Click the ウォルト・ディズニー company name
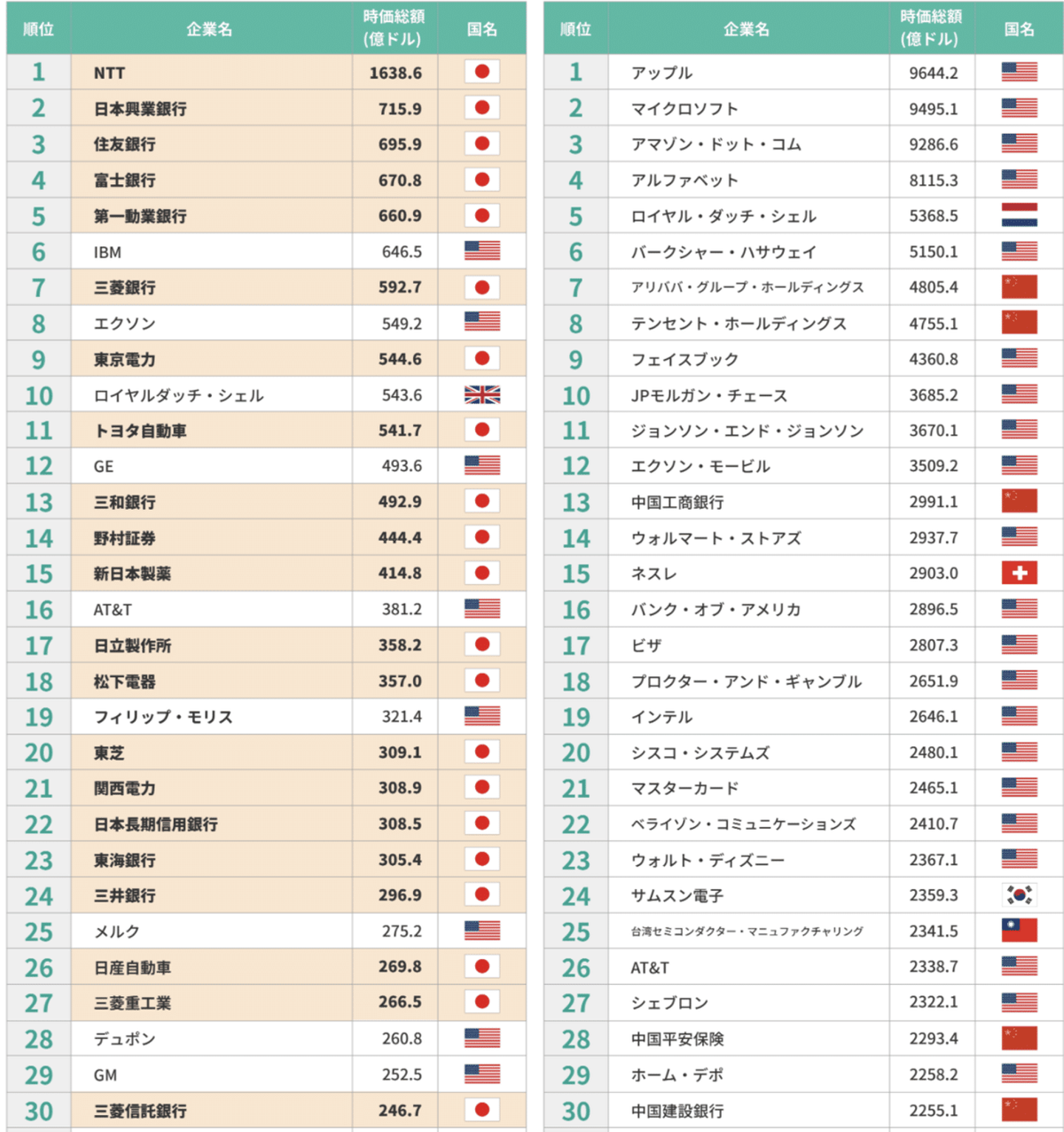Image resolution: width=1064 pixels, height=1132 pixels. point(708,860)
